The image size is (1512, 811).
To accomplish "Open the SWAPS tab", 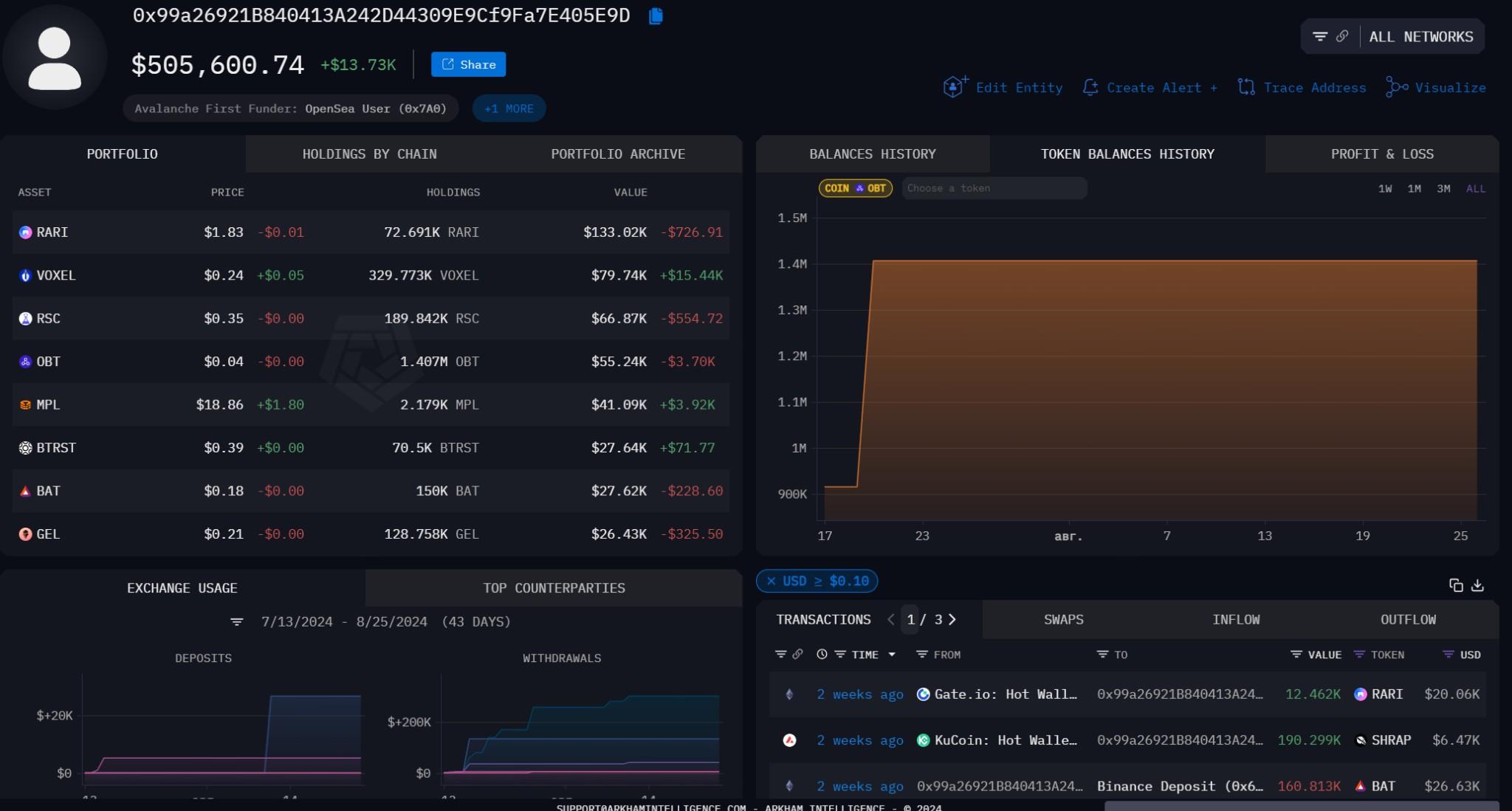I will [1064, 620].
